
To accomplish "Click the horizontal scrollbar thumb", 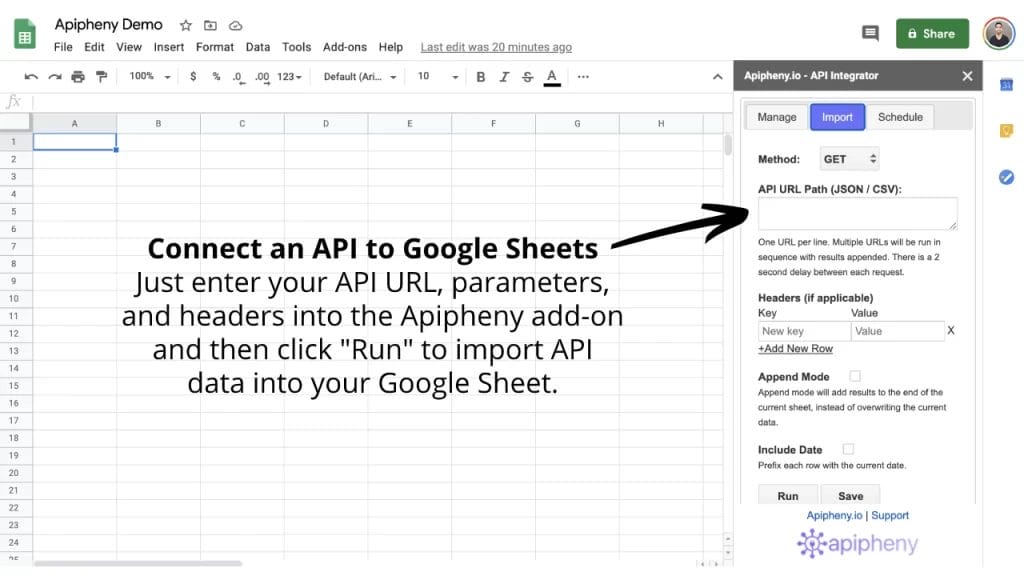I will point(138,563).
